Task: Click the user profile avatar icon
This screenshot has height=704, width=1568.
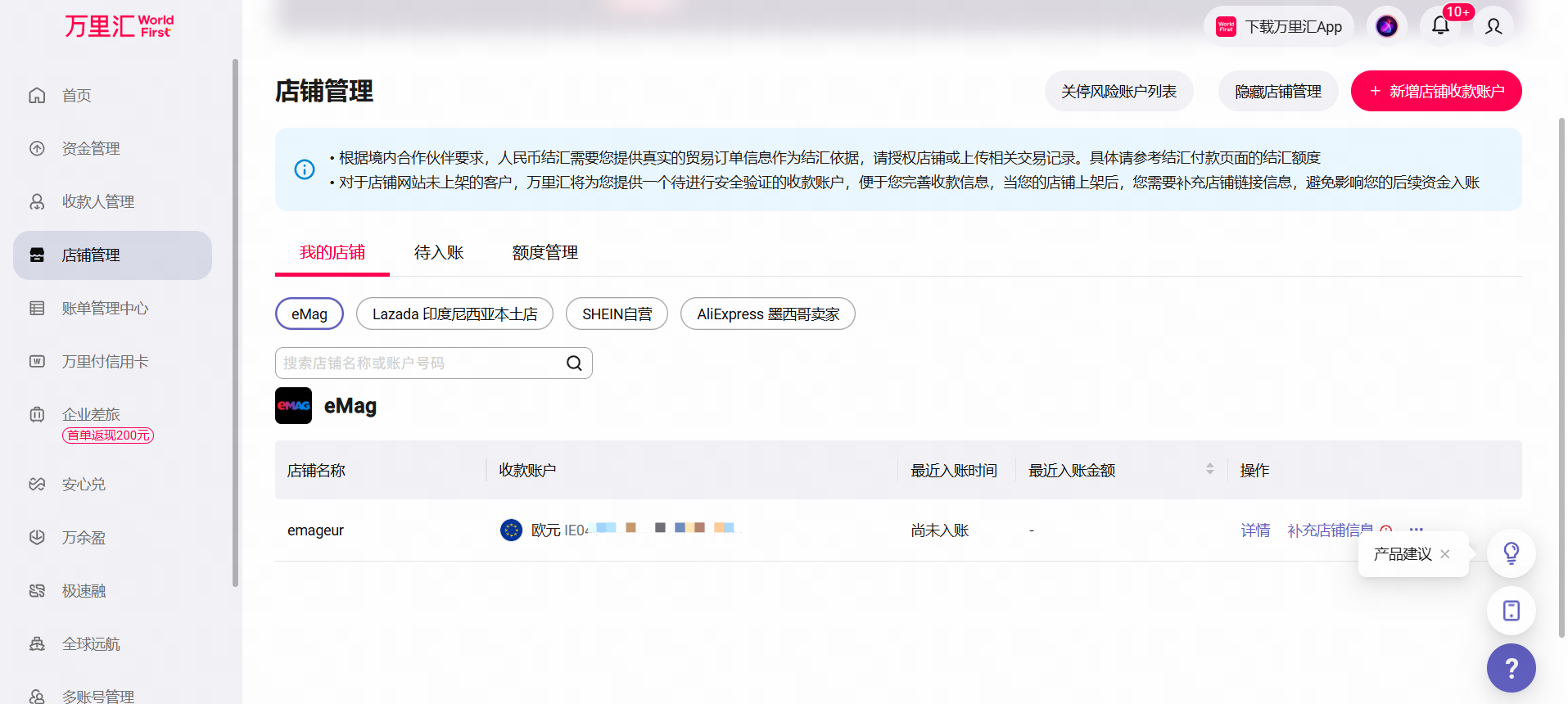Action: pos(1493,26)
